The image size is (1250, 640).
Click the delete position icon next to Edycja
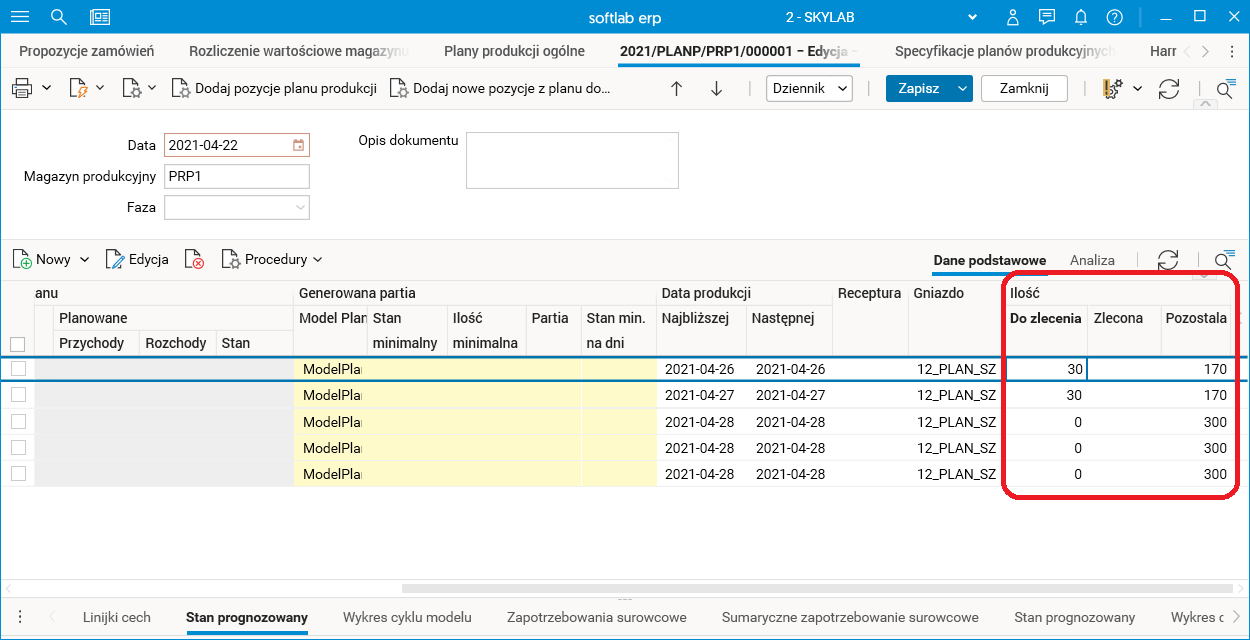[195, 260]
